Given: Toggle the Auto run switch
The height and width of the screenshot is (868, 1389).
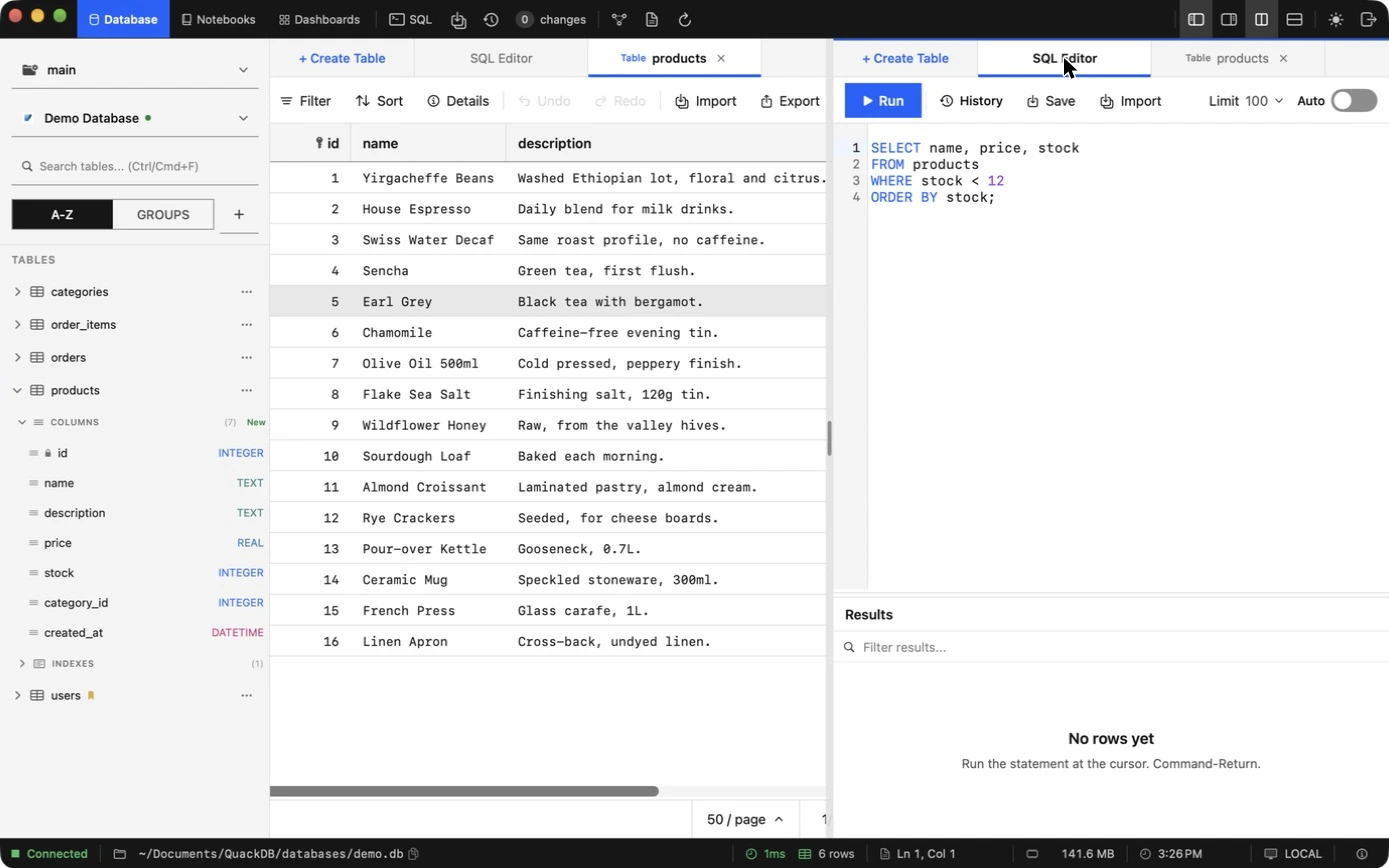Looking at the screenshot, I should click(x=1354, y=101).
